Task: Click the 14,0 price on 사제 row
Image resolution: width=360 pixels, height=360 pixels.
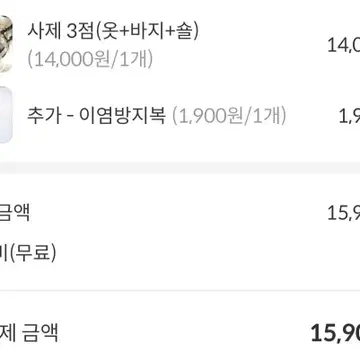Action: click(x=343, y=45)
